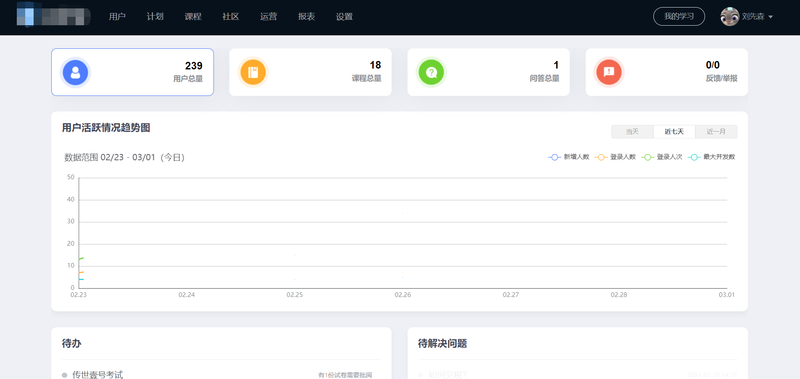Toggle the 登录人数 legend series

[x=615, y=157]
